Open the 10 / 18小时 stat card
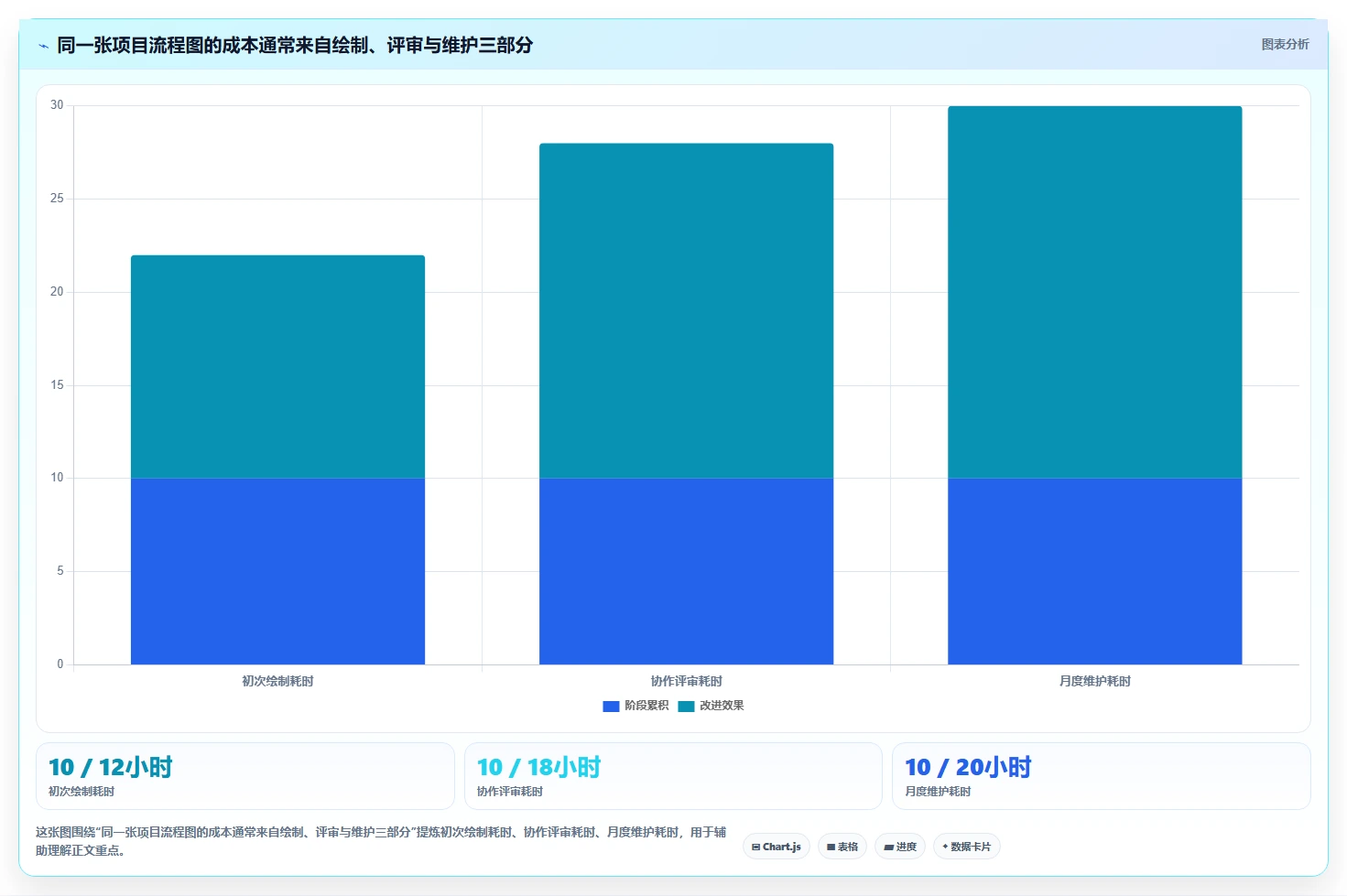 [673, 776]
